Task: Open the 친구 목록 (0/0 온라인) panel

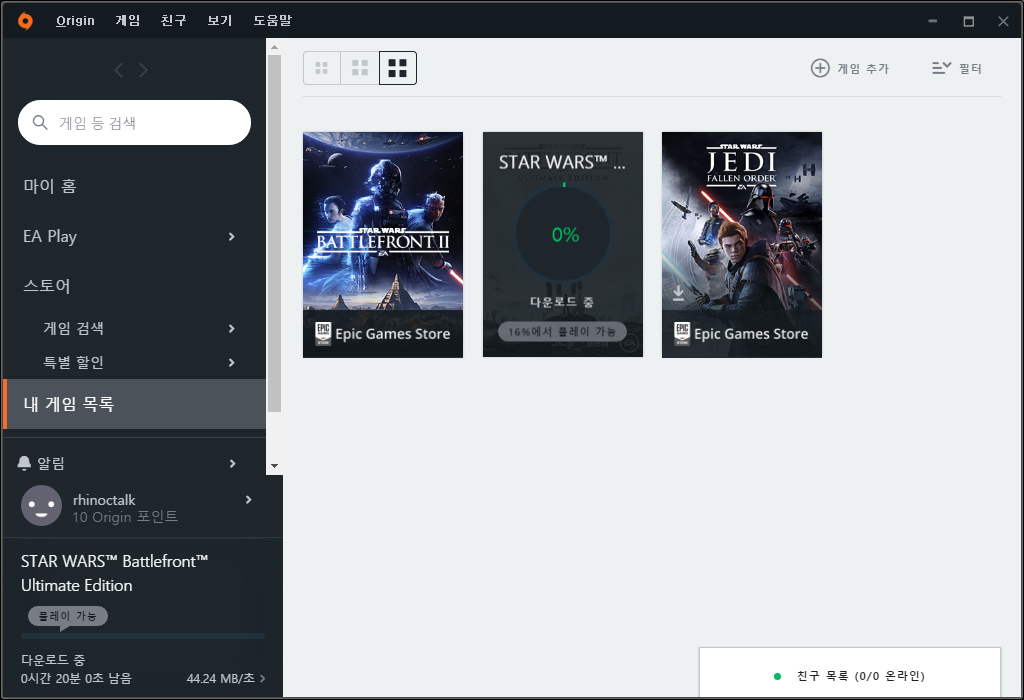Action: click(850, 674)
